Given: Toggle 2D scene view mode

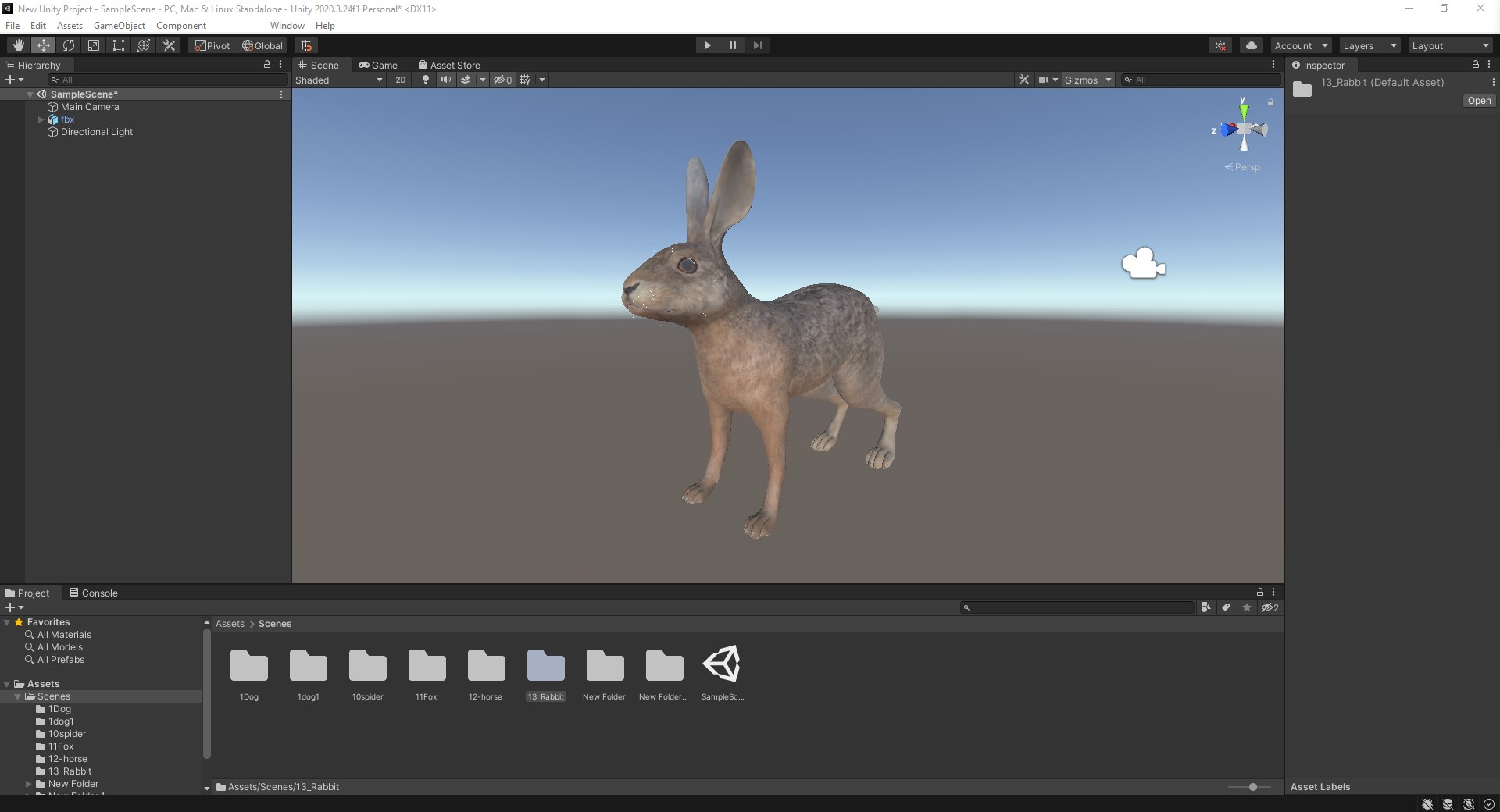Looking at the screenshot, I should 400,80.
